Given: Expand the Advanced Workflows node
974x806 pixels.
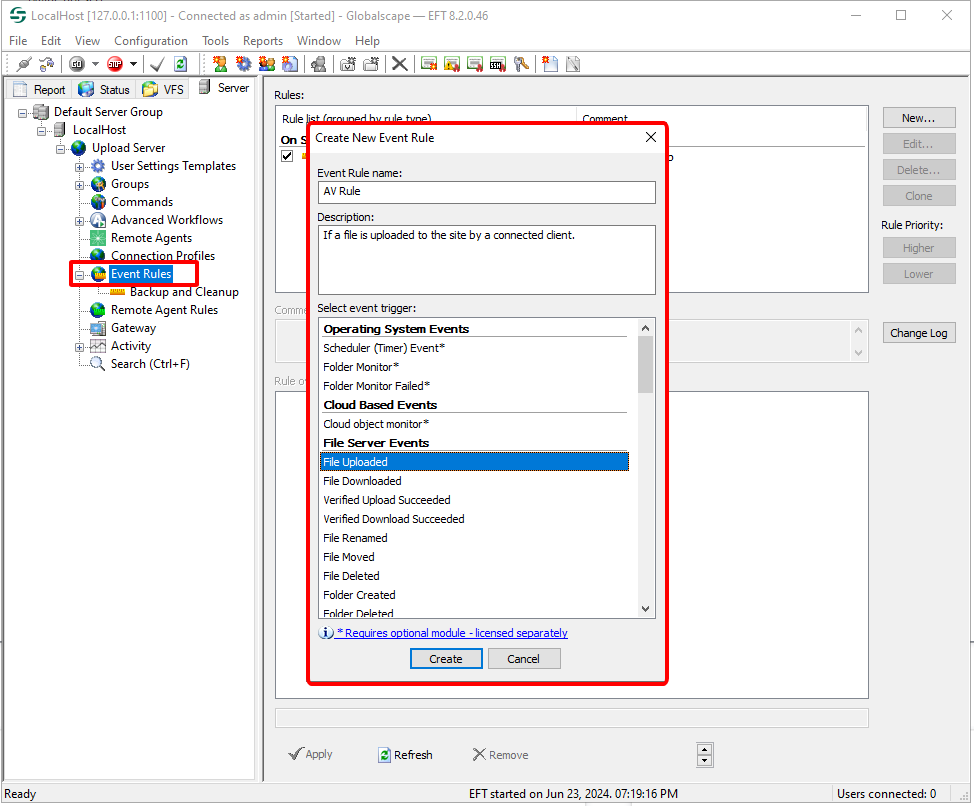Looking at the screenshot, I should (x=80, y=221).
